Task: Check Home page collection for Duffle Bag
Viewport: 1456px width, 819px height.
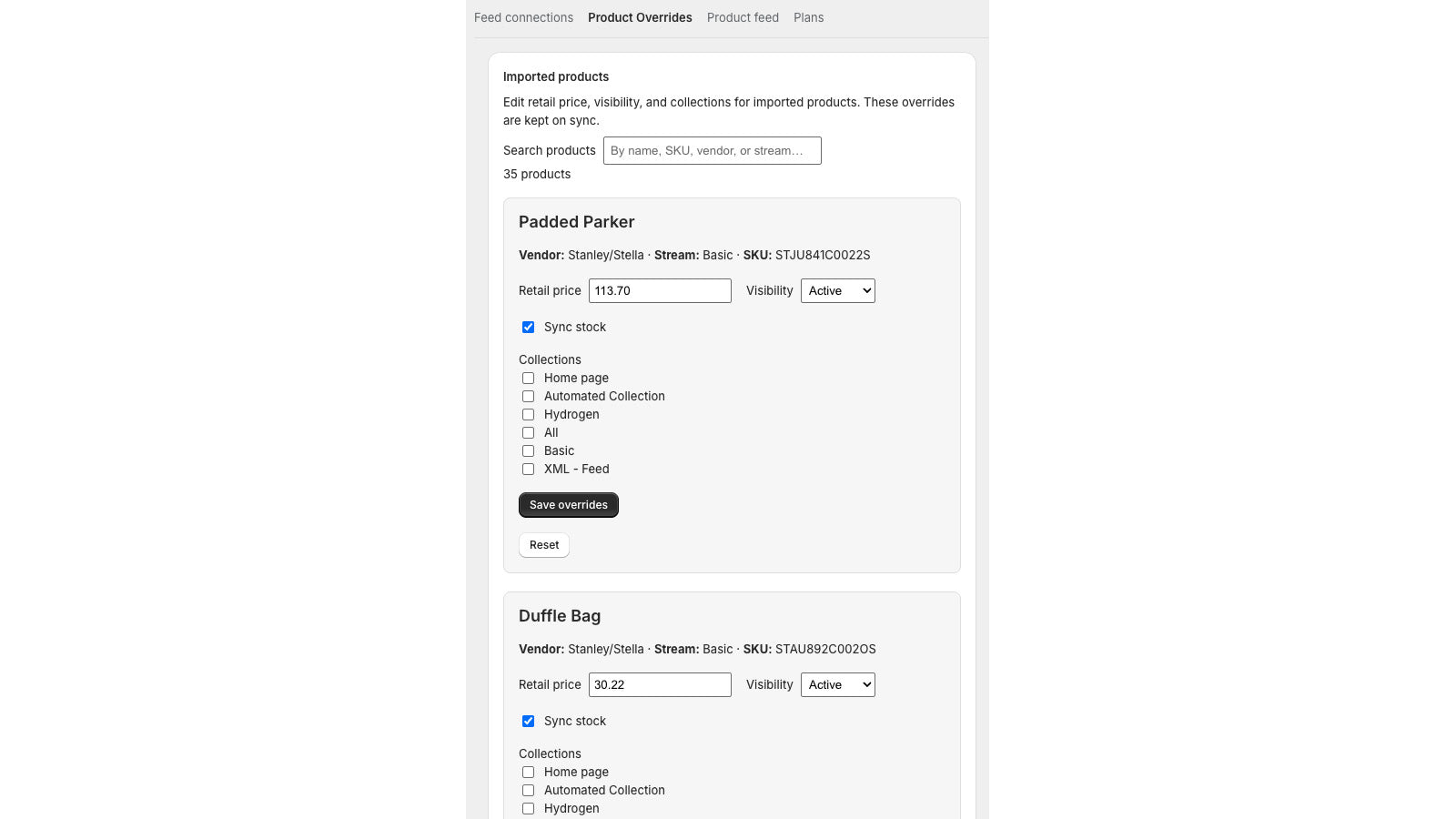Action: tap(528, 773)
